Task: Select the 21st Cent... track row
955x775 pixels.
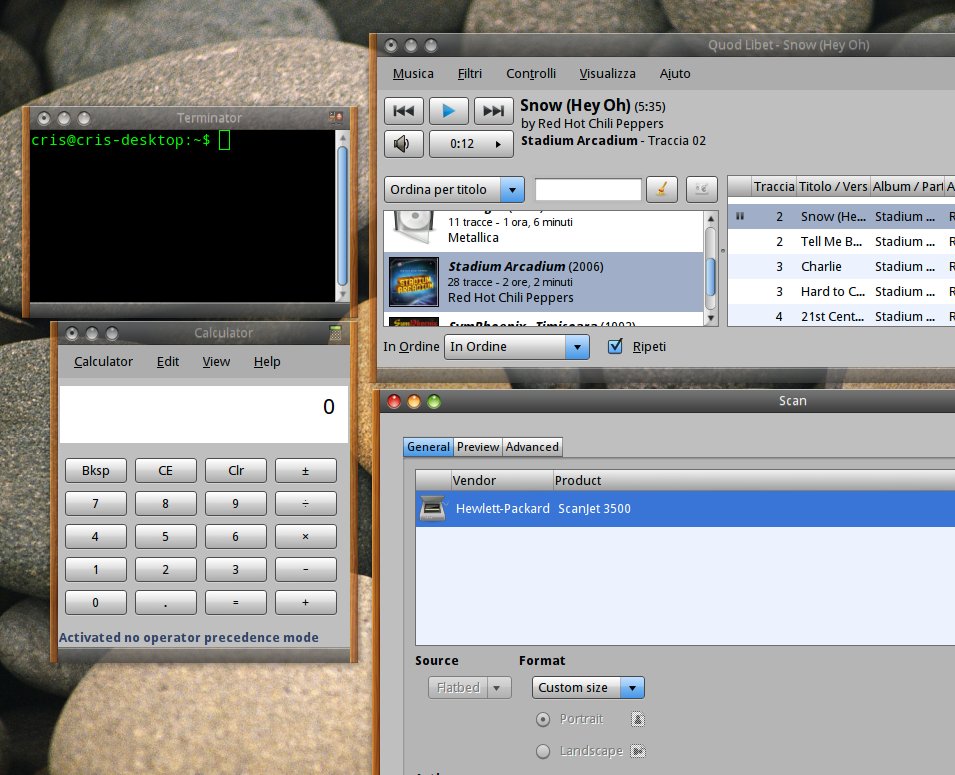Action: [x=842, y=316]
